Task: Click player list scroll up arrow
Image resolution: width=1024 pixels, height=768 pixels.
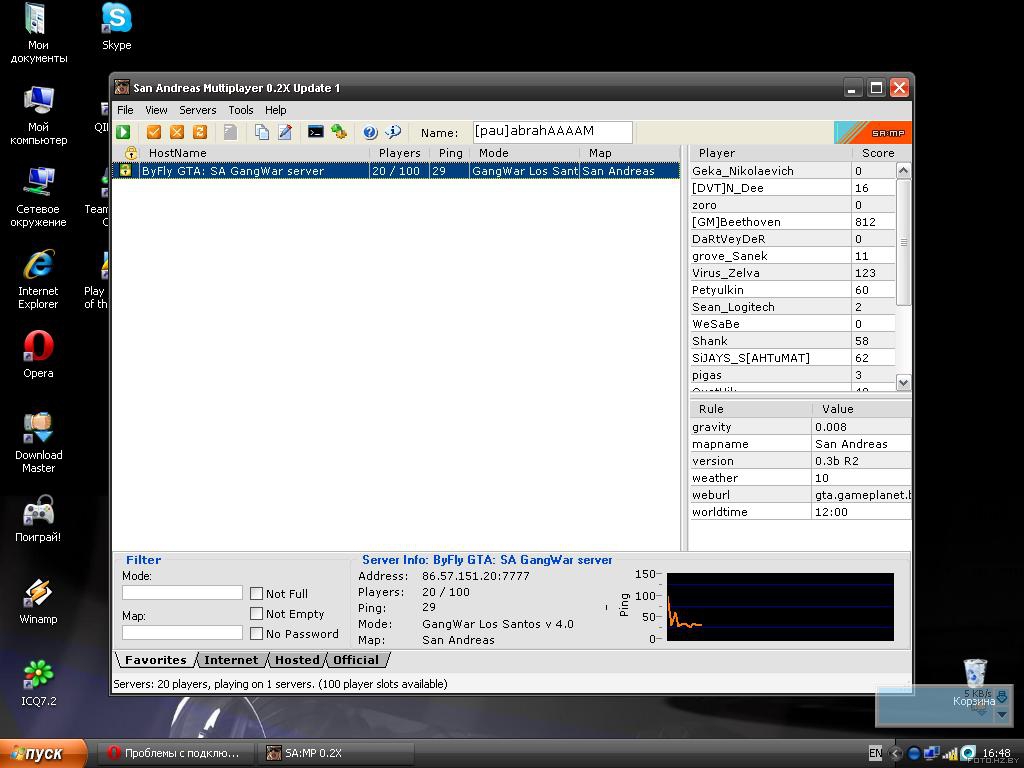Action: click(903, 170)
